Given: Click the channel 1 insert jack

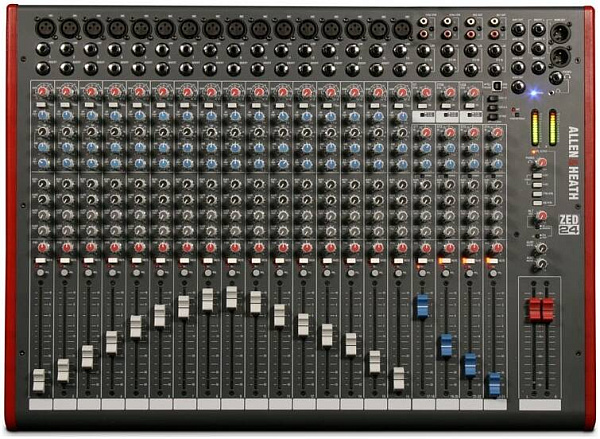Looking at the screenshot, I should click(x=43, y=69).
